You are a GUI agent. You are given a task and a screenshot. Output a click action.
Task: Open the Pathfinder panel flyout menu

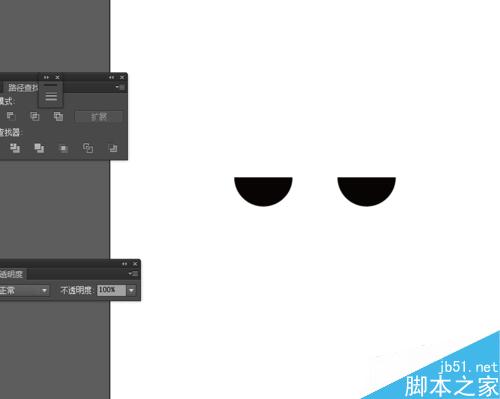tap(120, 87)
